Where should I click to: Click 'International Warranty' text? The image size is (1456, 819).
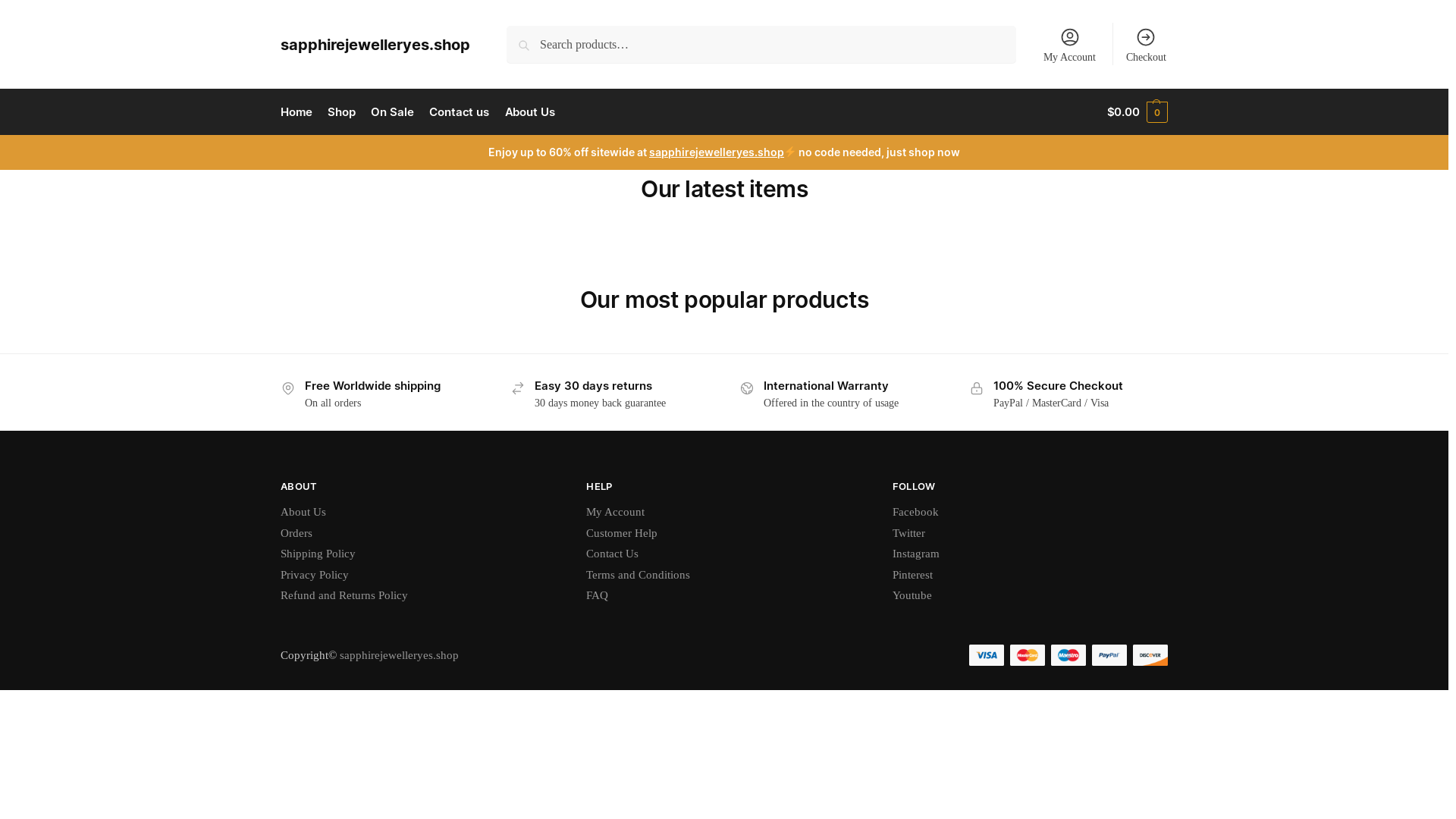(826, 386)
